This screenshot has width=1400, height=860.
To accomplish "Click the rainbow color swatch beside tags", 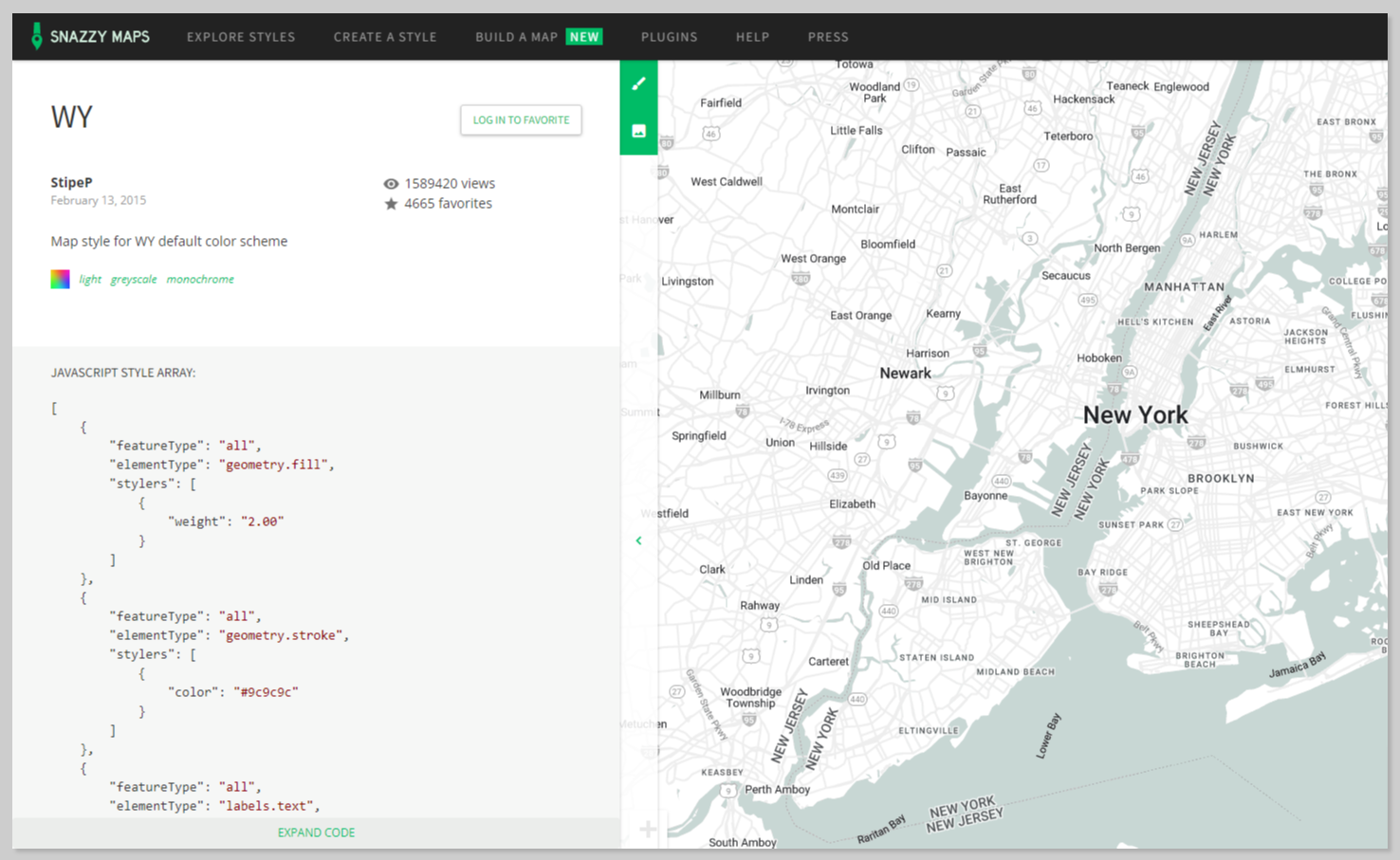I will coord(60,279).
